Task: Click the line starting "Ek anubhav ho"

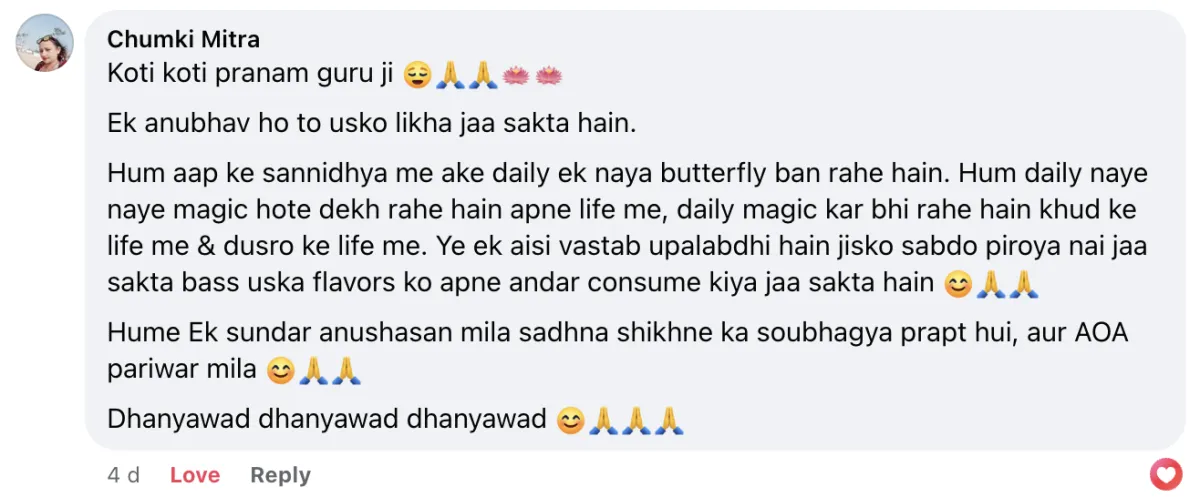Action: [x=372, y=127]
